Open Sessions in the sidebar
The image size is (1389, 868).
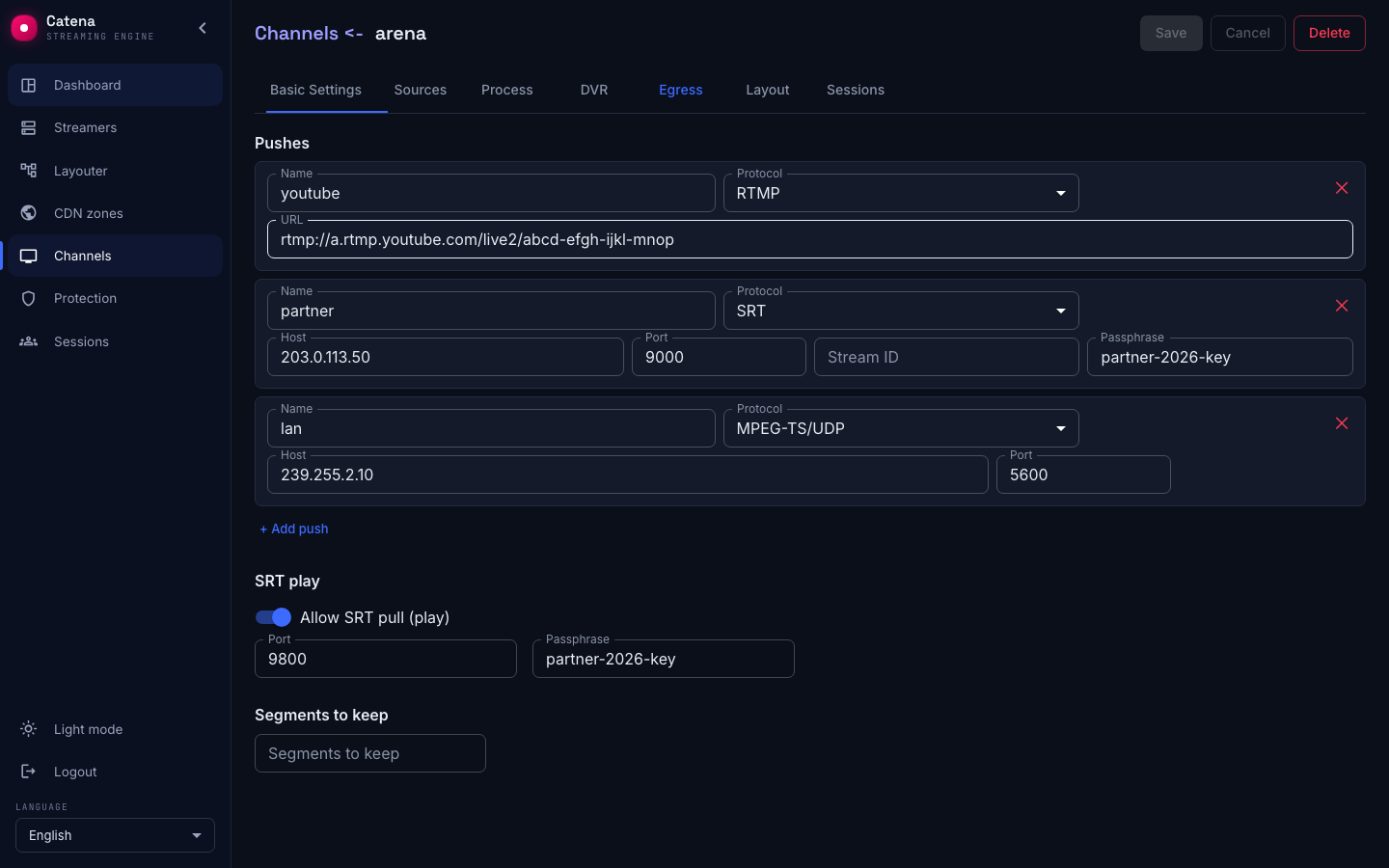[115, 341]
